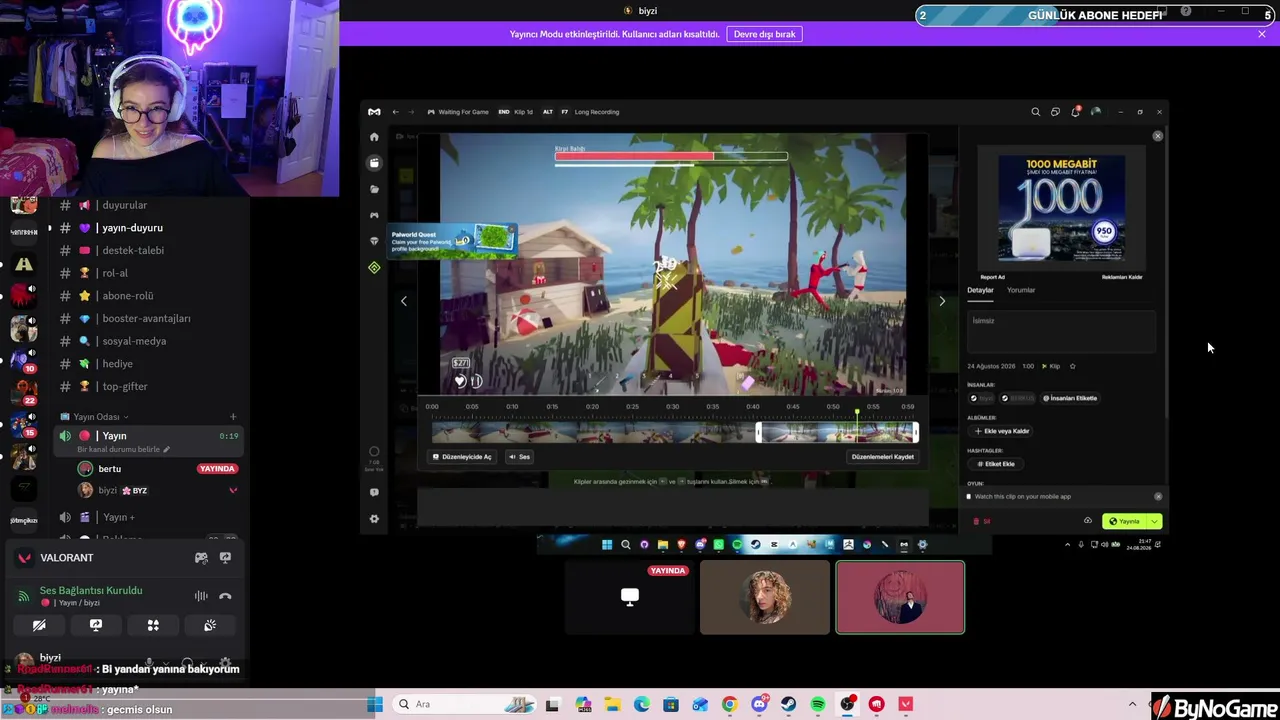Click the clip timeline playhead marker
The height and width of the screenshot is (720, 1280).
857,412
